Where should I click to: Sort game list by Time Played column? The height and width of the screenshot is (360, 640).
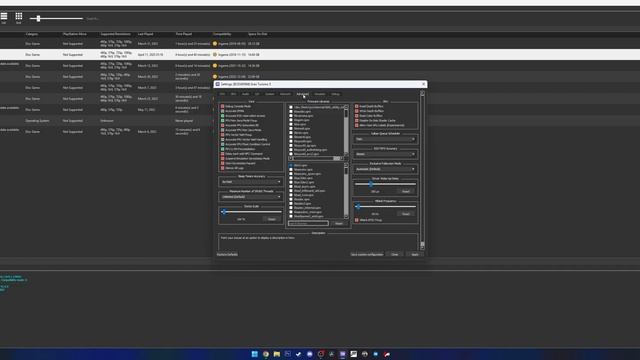(184, 34)
